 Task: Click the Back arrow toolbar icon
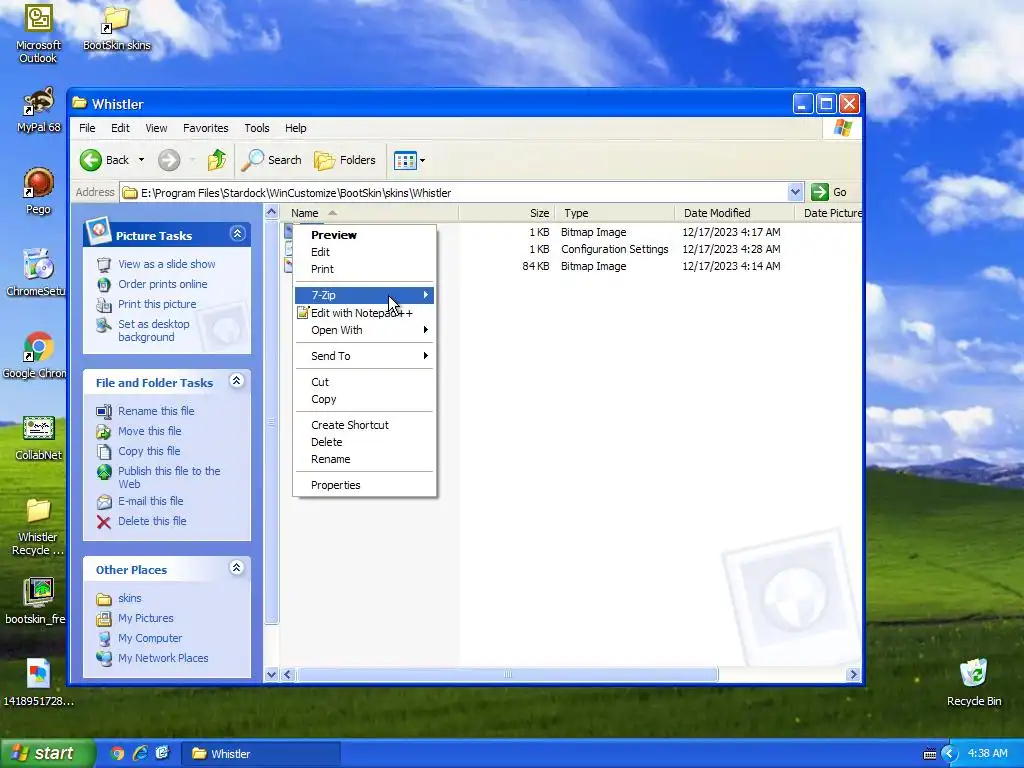(x=91, y=160)
